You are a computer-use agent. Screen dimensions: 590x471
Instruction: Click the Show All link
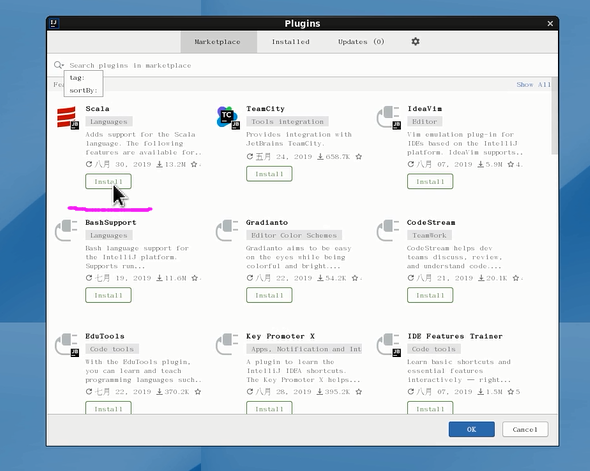(533, 85)
